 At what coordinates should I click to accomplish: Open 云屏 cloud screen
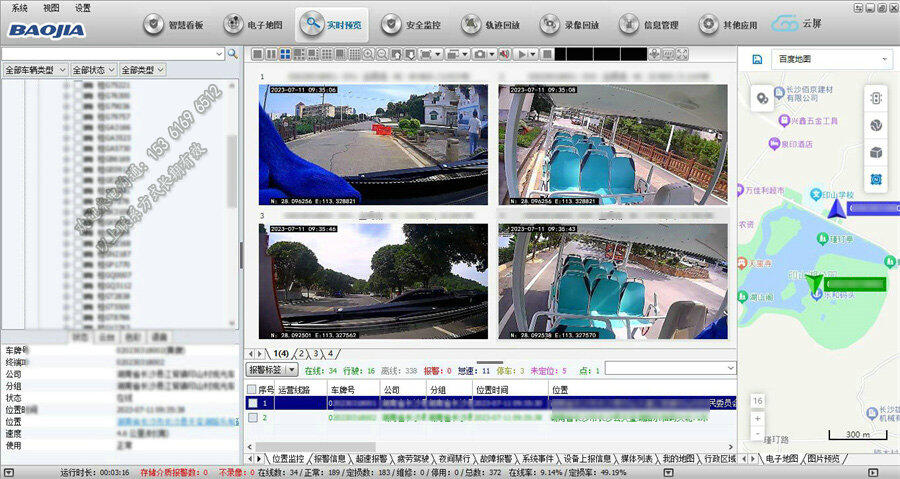coord(800,23)
